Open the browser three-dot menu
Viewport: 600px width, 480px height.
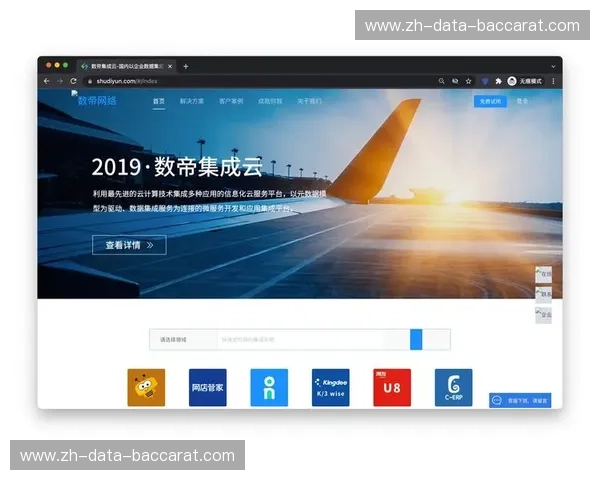pos(553,81)
